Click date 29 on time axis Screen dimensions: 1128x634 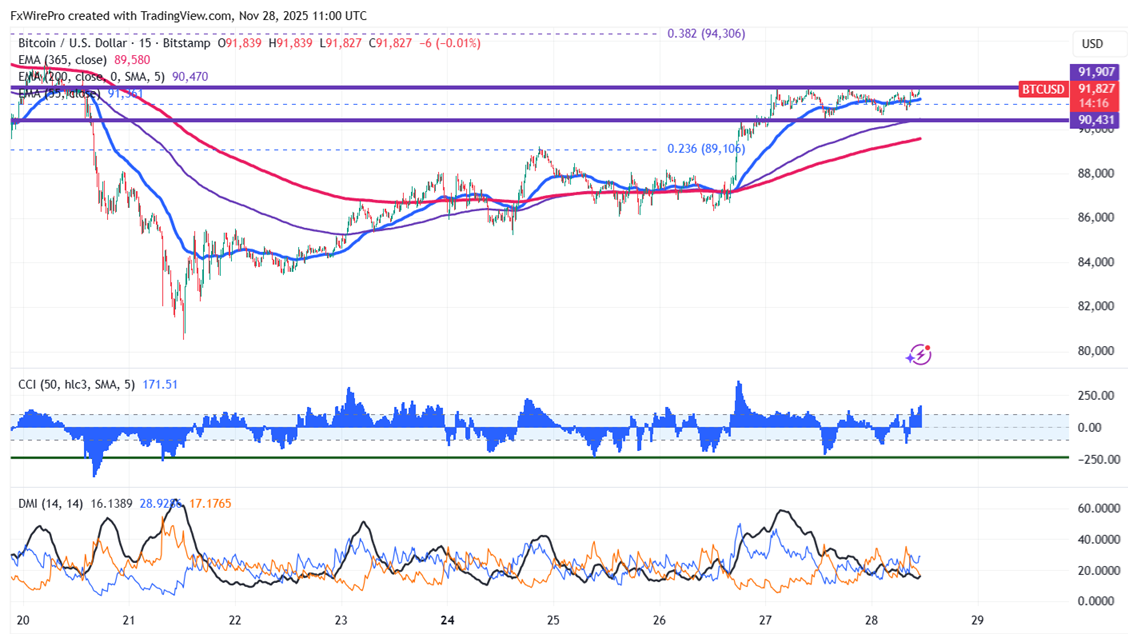coord(977,620)
